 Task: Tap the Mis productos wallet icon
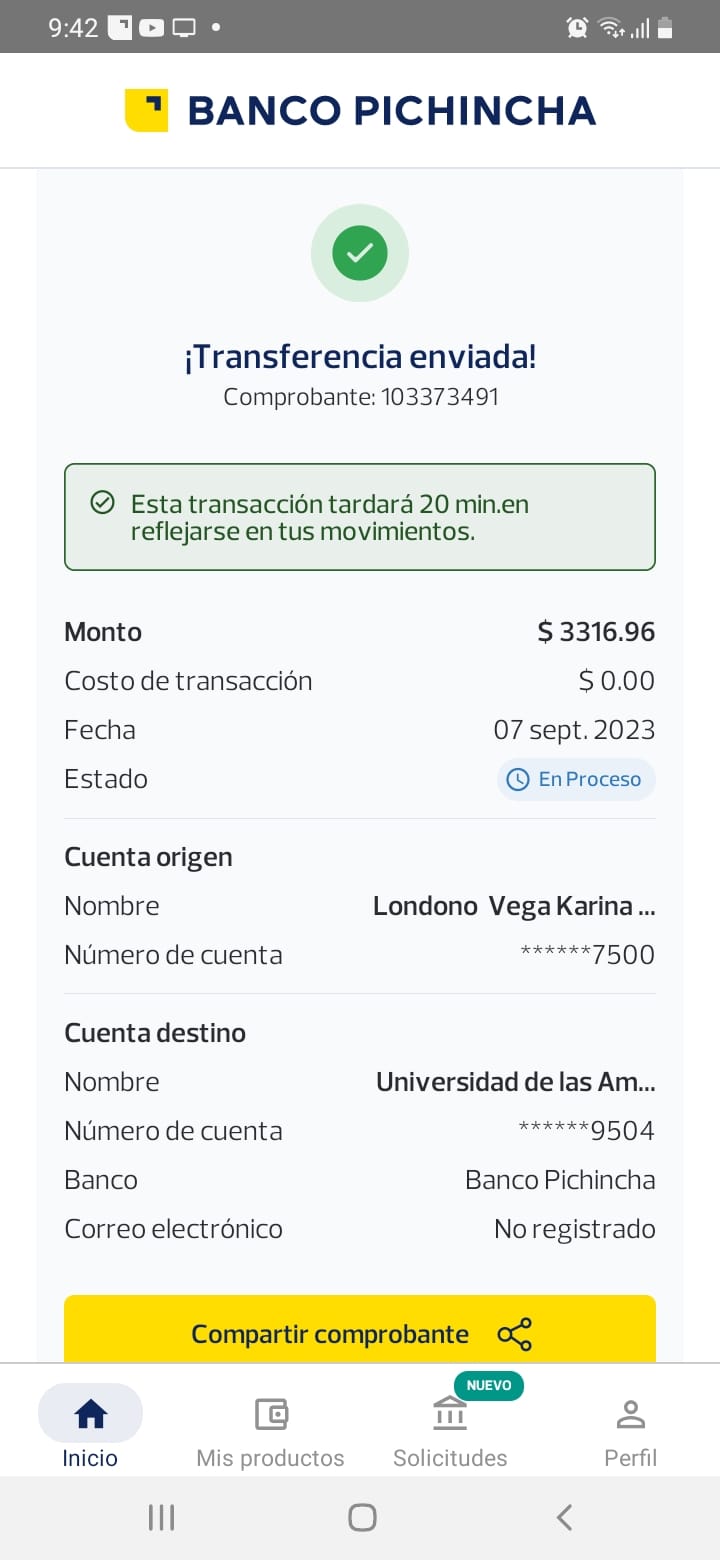coord(271,1413)
